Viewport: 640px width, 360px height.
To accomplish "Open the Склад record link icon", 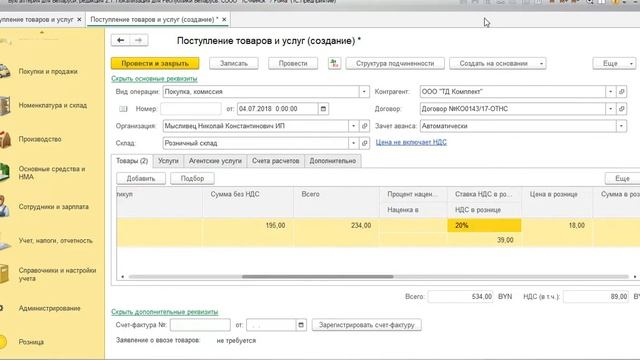I will [364, 143].
